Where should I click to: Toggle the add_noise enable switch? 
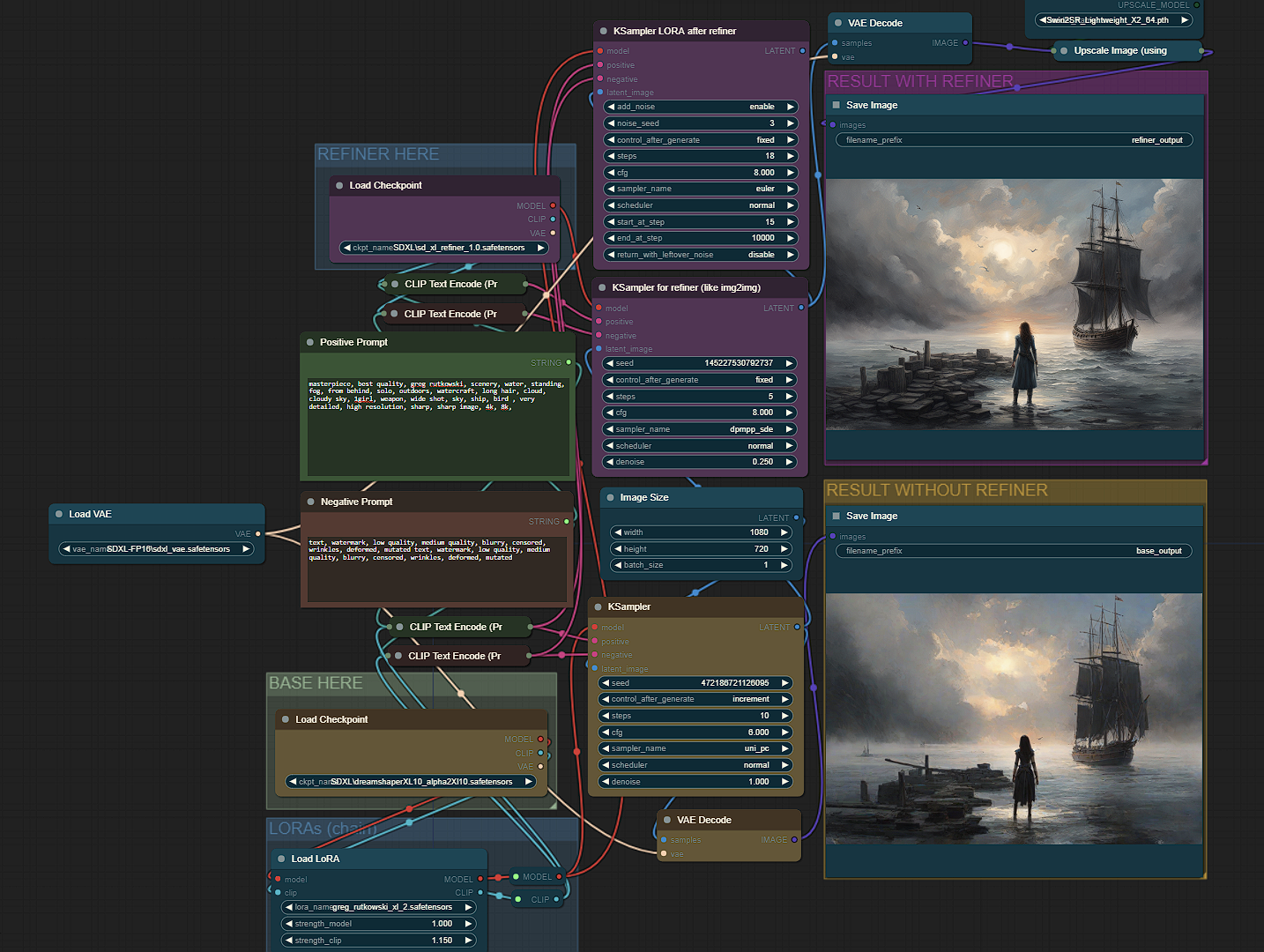pyautogui.click(x=701, y=107)
